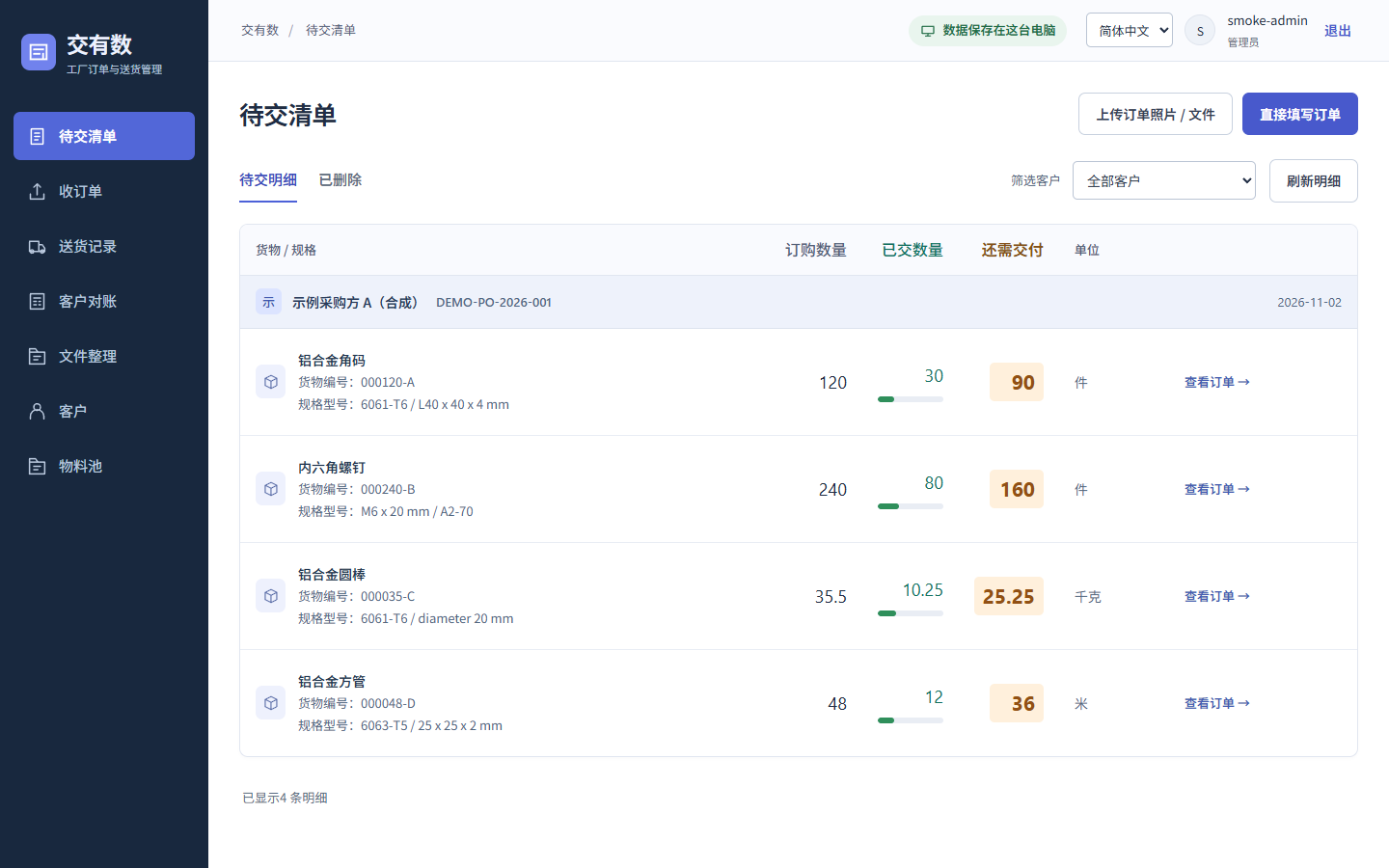Click the 物料池 folder icon in the sidebar
Viewport: 1389px width, 868px height.
(x=37, y=466)
